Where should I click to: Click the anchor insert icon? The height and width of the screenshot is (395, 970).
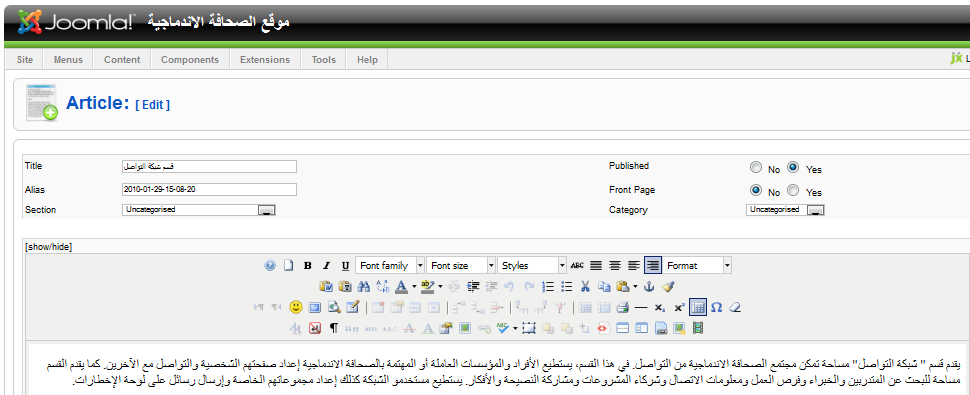point(649,286)
